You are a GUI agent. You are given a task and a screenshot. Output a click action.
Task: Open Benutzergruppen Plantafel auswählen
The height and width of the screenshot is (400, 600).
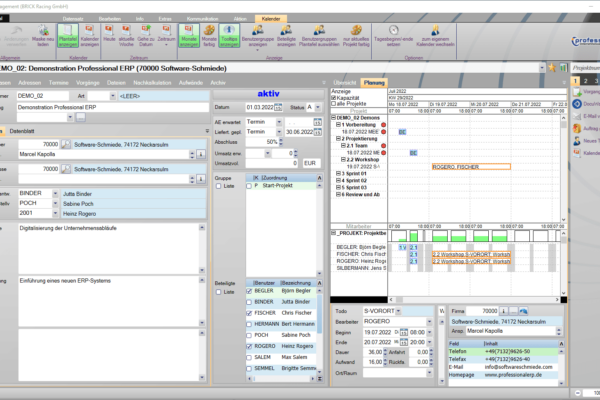point(319,35)
